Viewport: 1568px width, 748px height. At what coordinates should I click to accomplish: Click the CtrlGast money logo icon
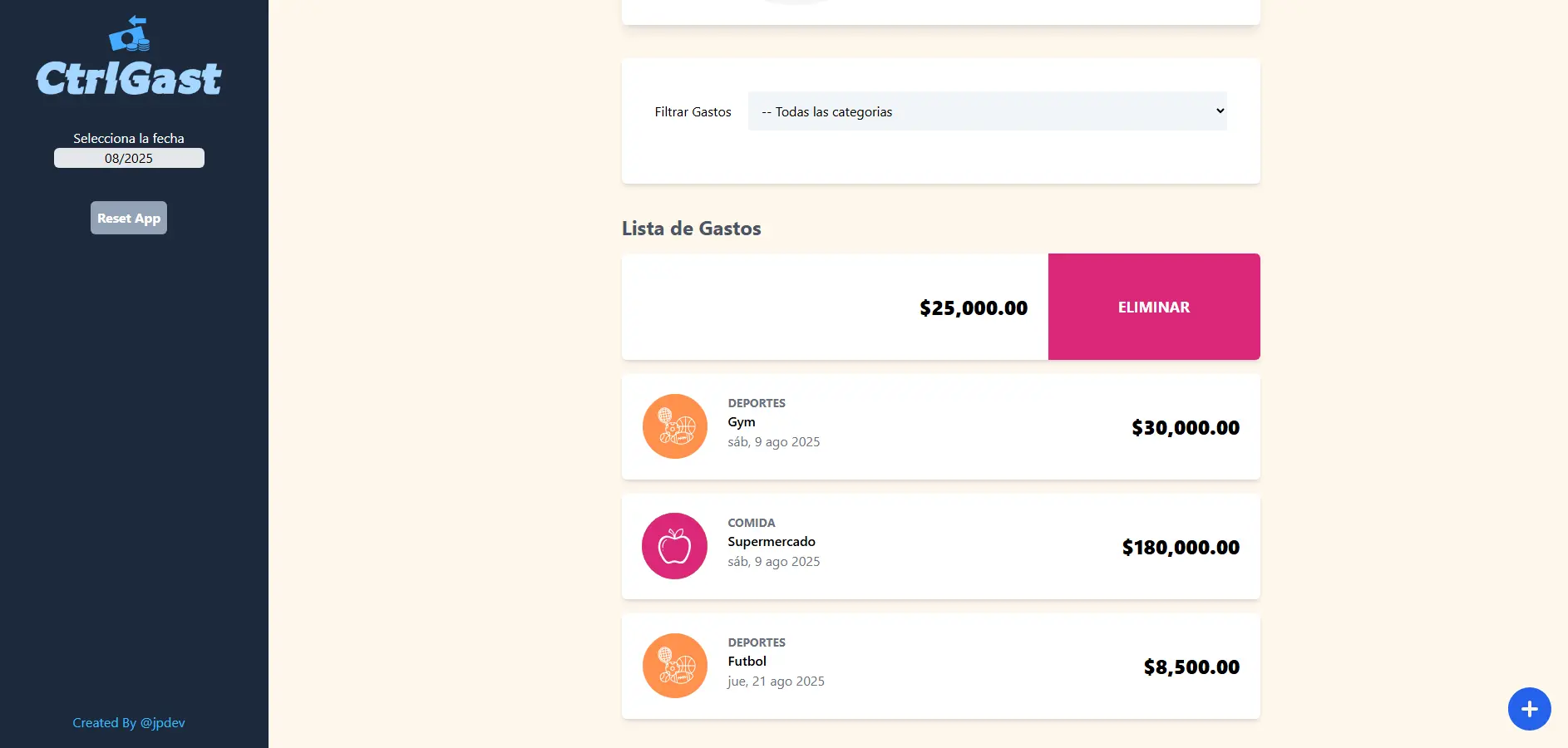click(130, 34)
